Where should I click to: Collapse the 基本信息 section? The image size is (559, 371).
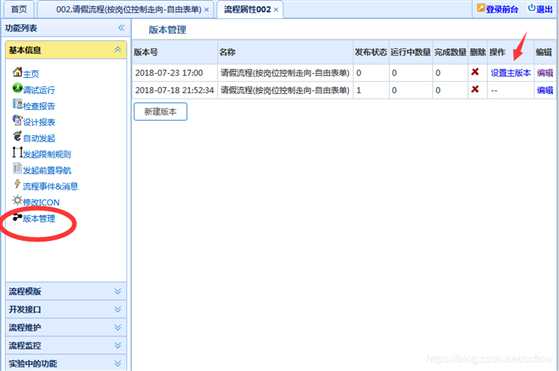[117, 50]
